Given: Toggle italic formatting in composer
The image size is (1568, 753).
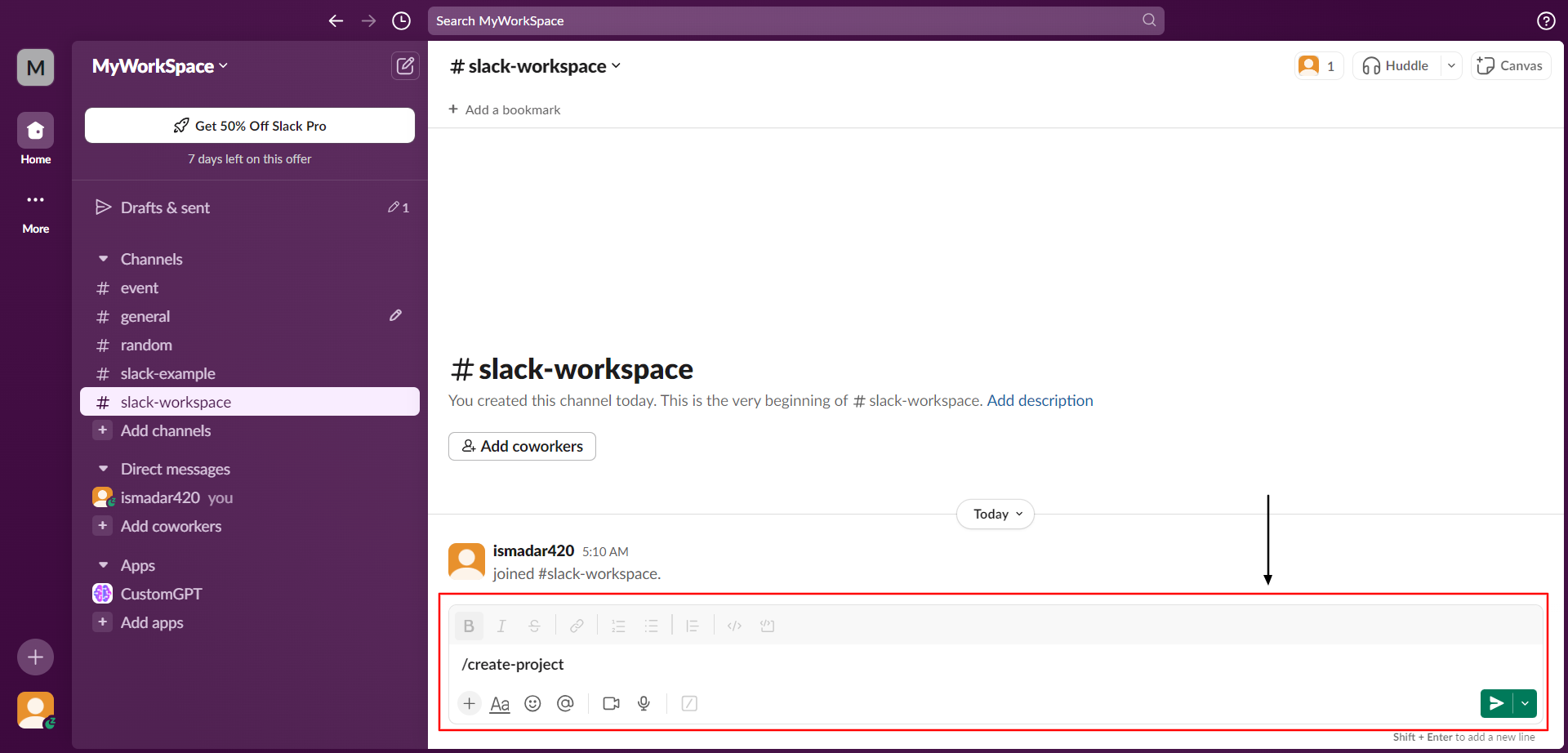Looking at the screenshot, I should (x=501, y=626).
